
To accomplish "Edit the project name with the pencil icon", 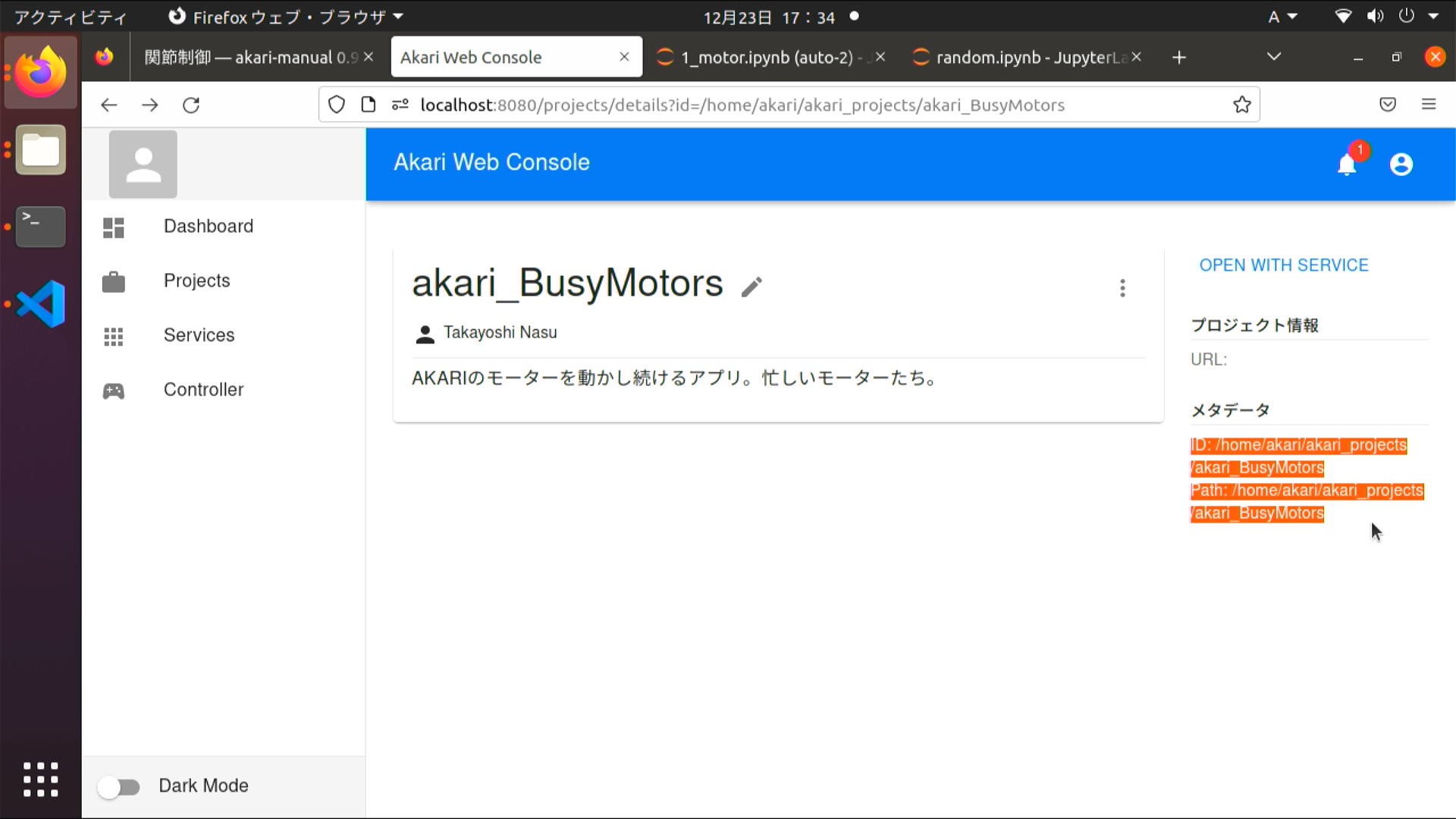I will click(752, 286).
